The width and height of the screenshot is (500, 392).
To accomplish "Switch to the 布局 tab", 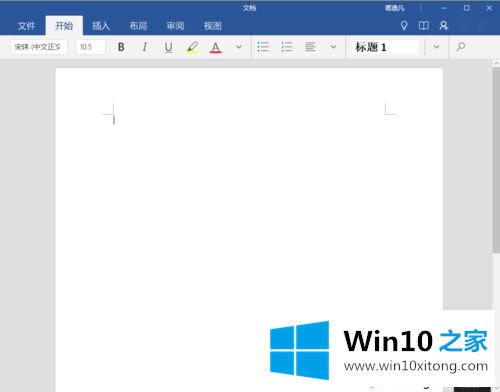I will click(x=138, y=26).
